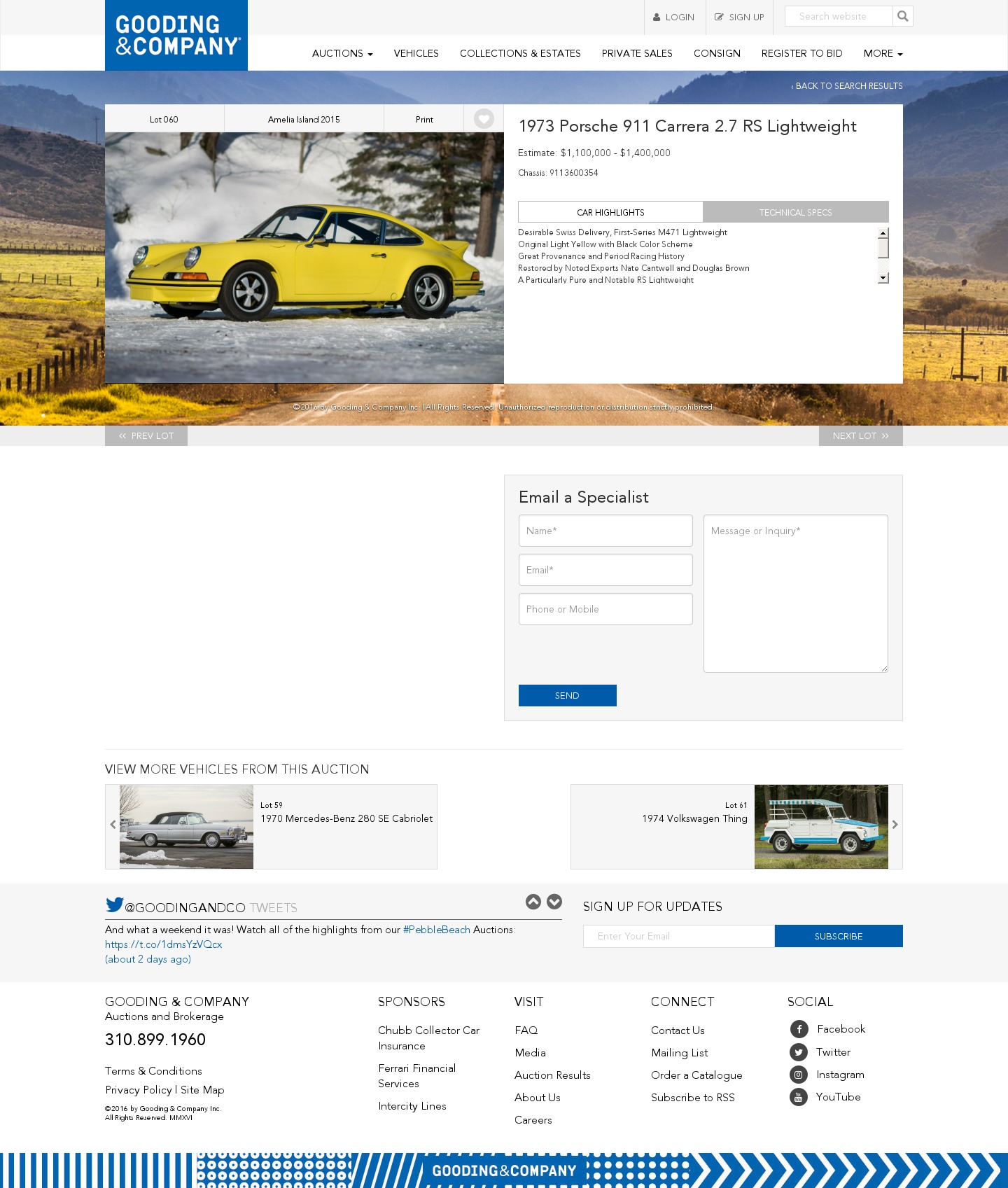Image resolution: width=1008 pixels, height=1188 pixels.
Task: Click the Twitter bird icon by @GOODINGANDCO
Action: pyautogui.click(x=114, y=904)
